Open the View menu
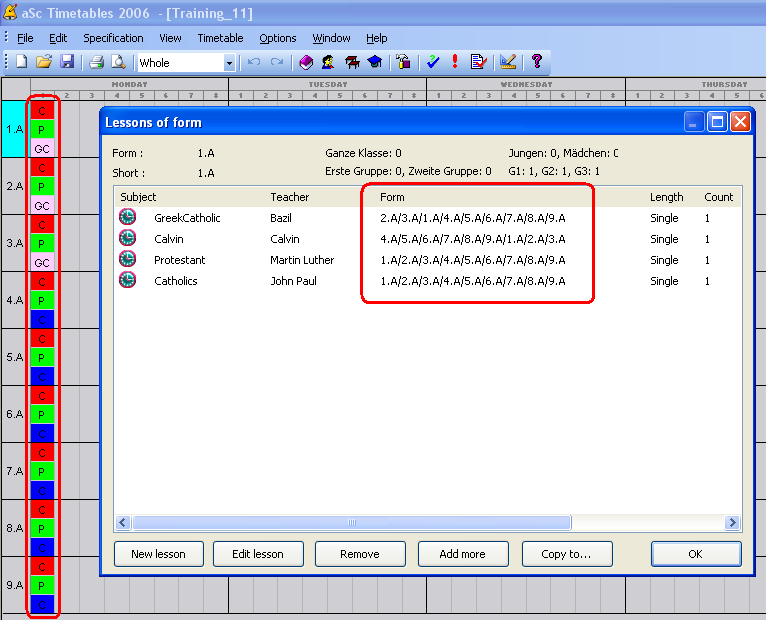This screenshot has width=766, height=620. (170, 38)
